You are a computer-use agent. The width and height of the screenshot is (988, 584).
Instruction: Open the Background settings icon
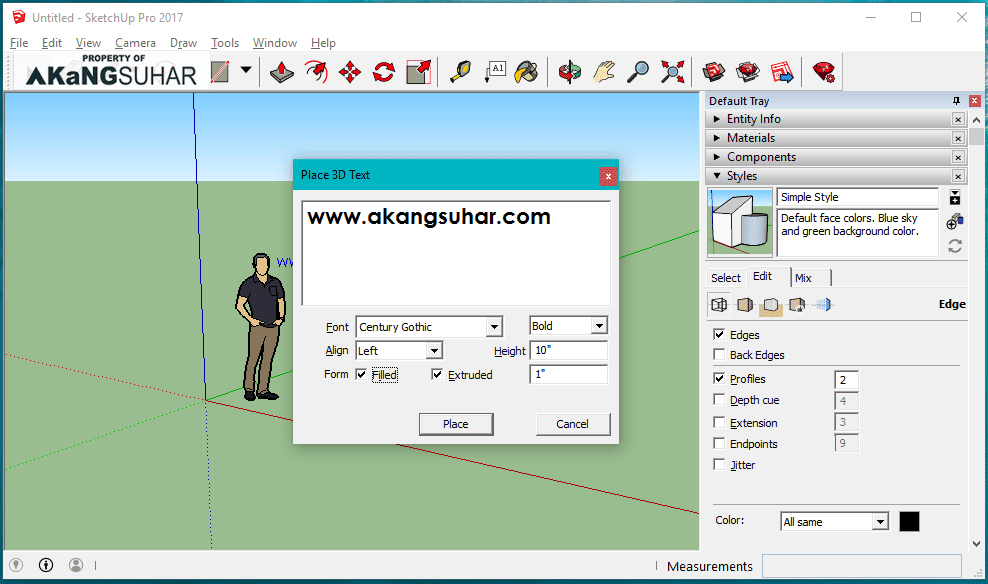click(771, 305)
